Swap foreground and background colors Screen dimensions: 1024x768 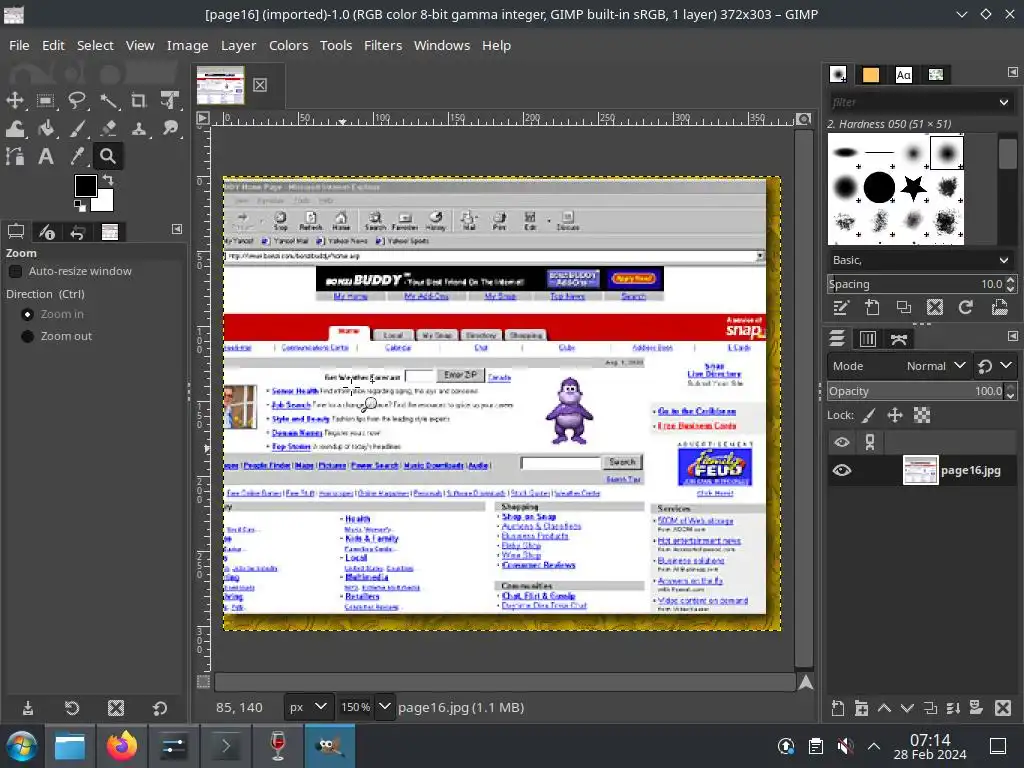pos(108,179)
